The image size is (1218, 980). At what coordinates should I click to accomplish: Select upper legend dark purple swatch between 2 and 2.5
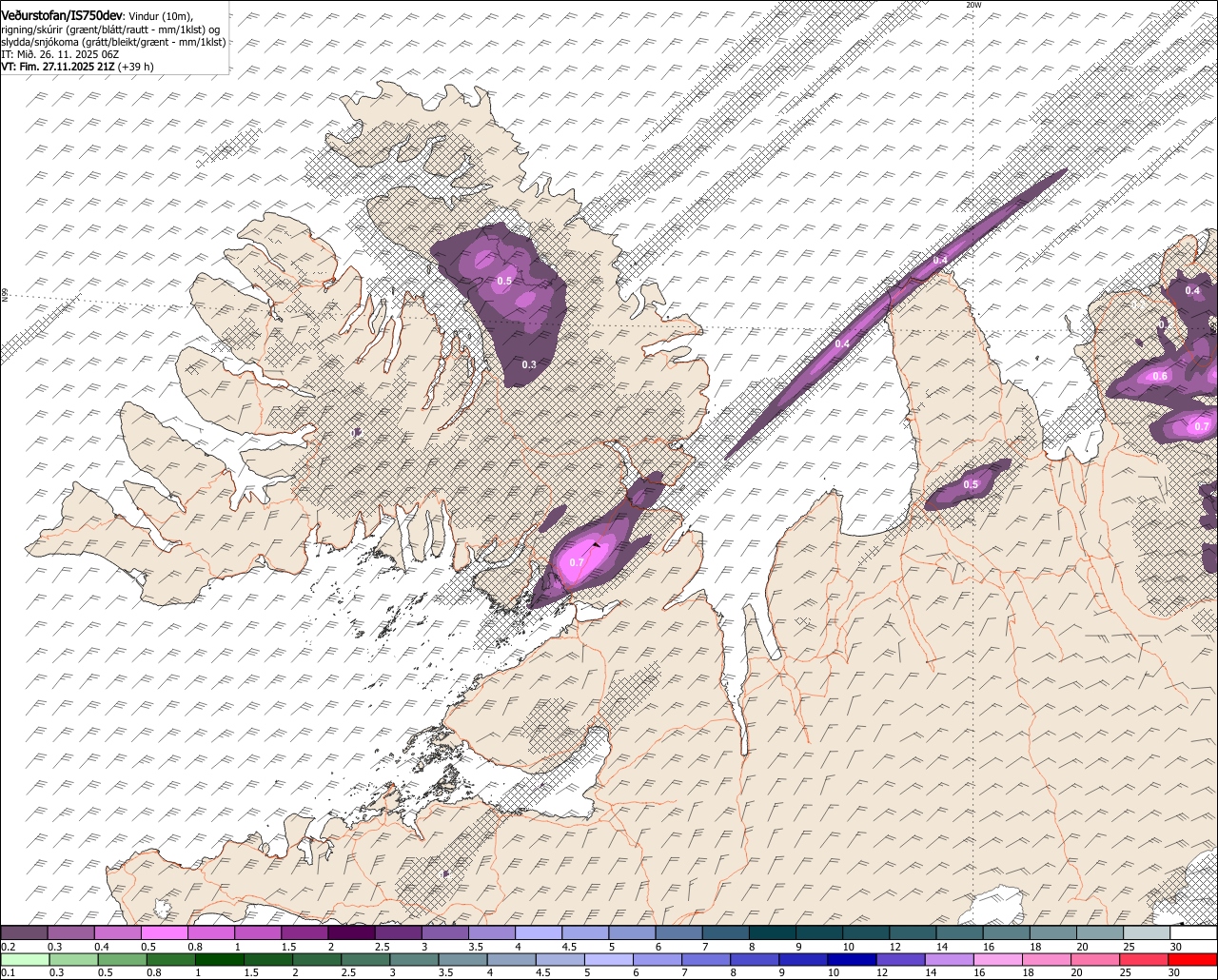pos(351,932)
